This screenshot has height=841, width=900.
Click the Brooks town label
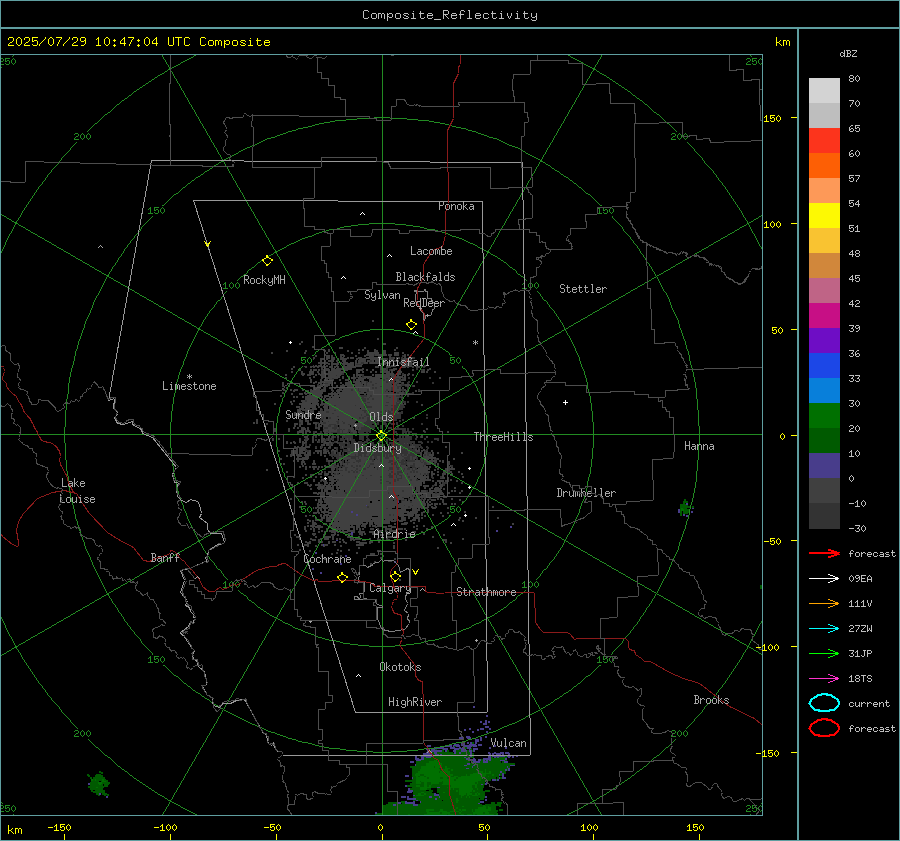[x=711, y=700]
